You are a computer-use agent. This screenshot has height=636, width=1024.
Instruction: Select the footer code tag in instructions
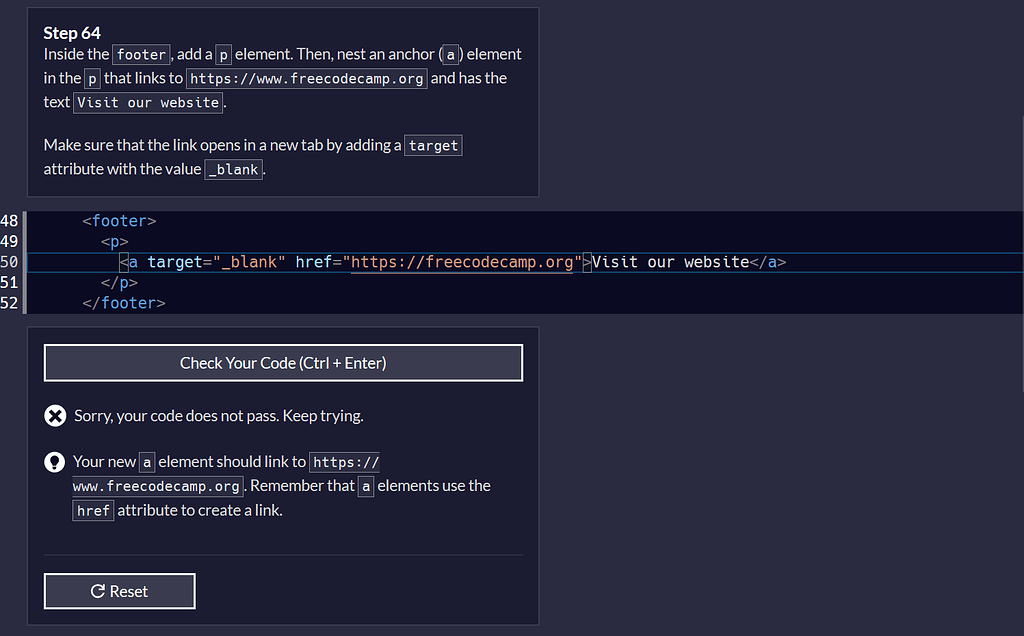(x=140, y=54)
